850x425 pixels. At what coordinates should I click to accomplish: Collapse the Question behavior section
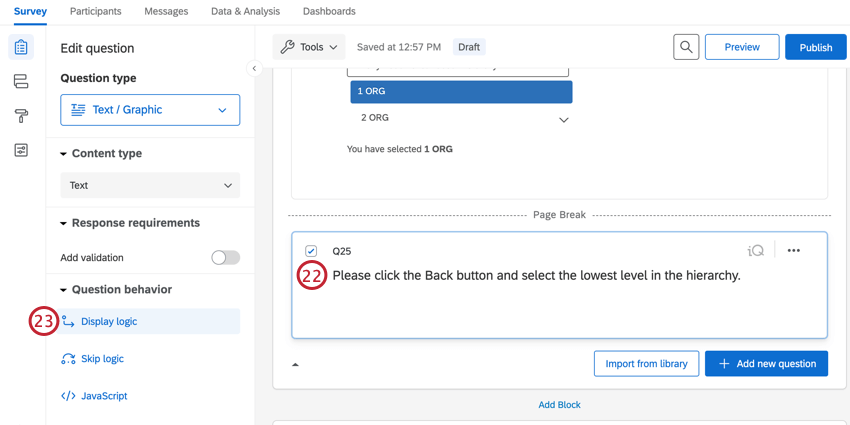pos(64,290)
